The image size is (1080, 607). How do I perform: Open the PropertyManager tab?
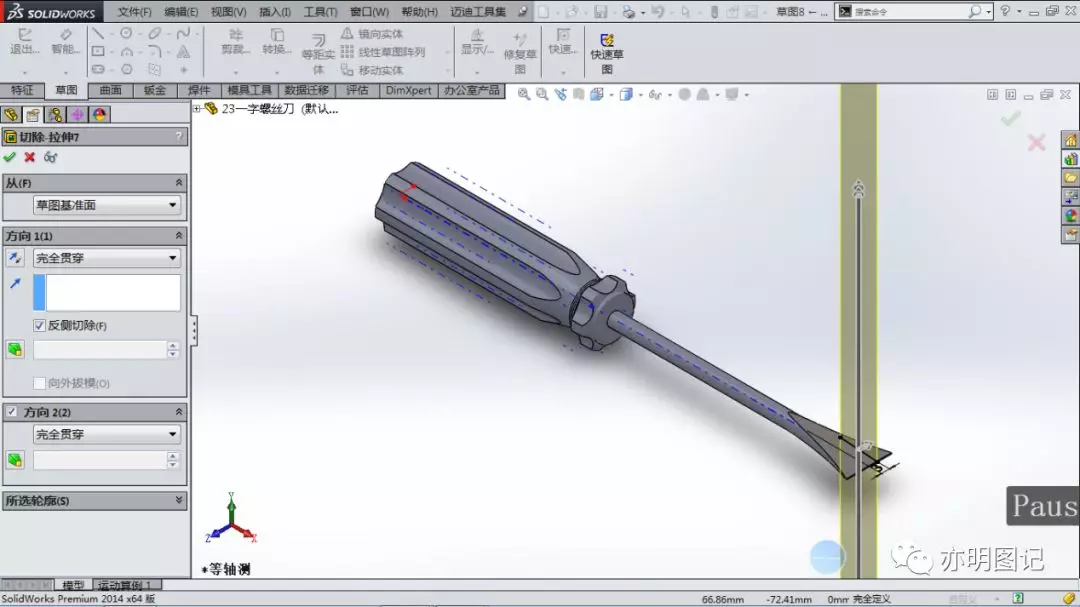point(33,114)
